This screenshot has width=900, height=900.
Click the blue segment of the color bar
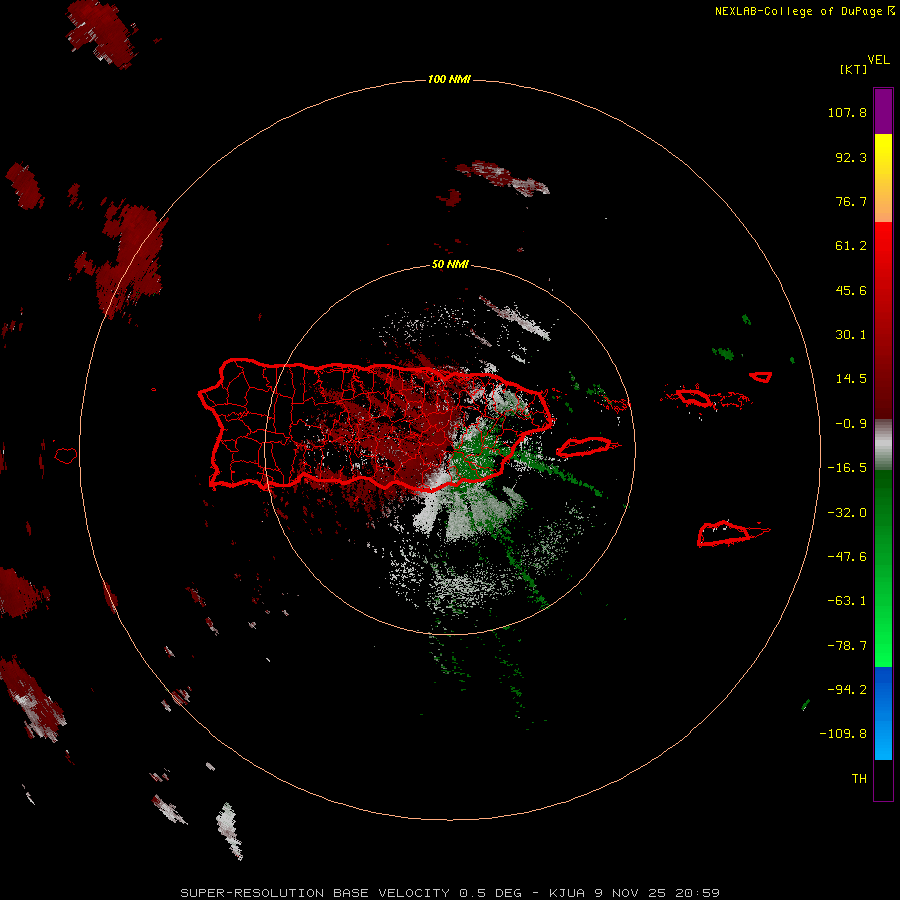click(883, 713)
